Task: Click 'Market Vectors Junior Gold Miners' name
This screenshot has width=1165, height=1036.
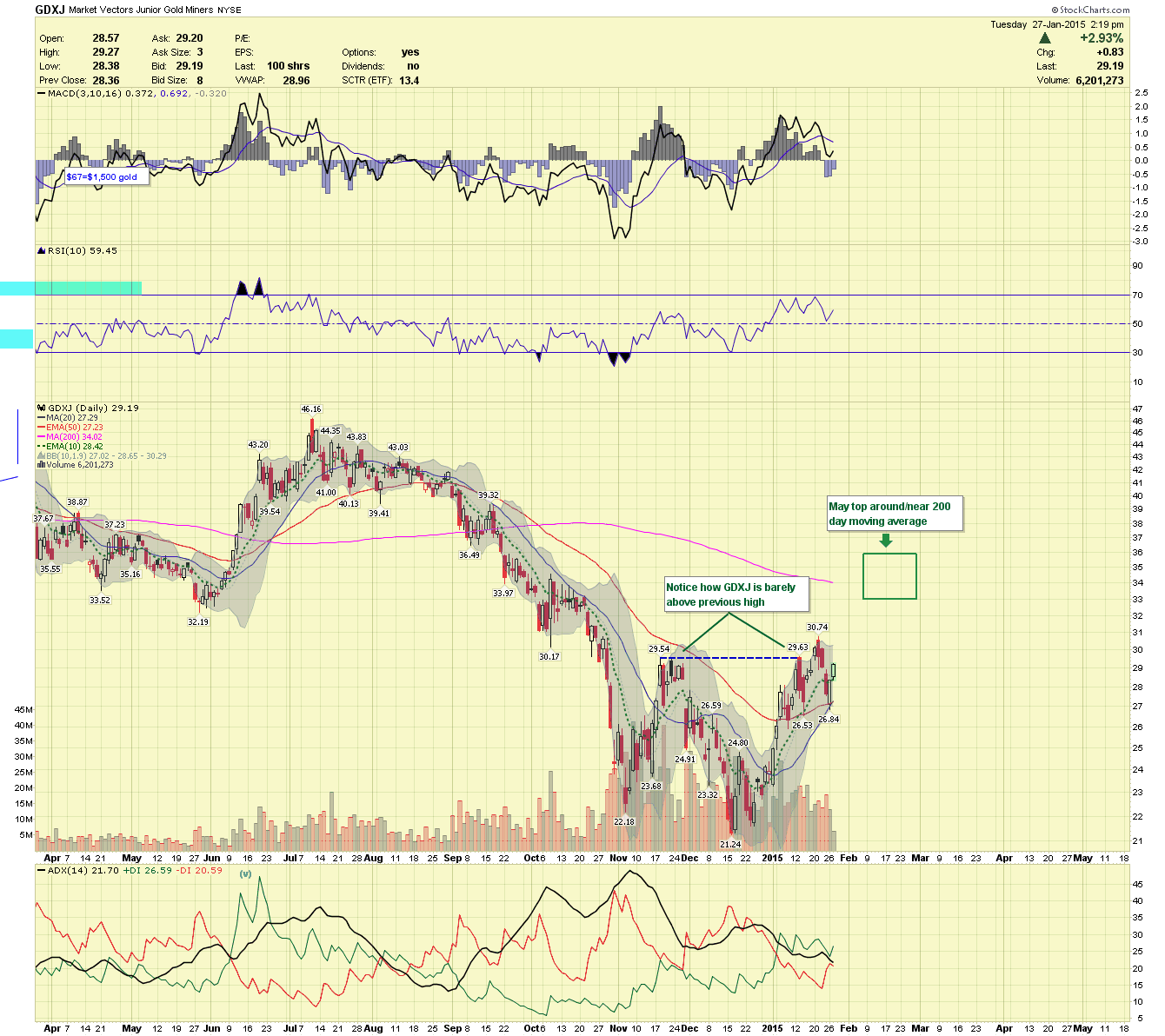Action: point(140,10)
